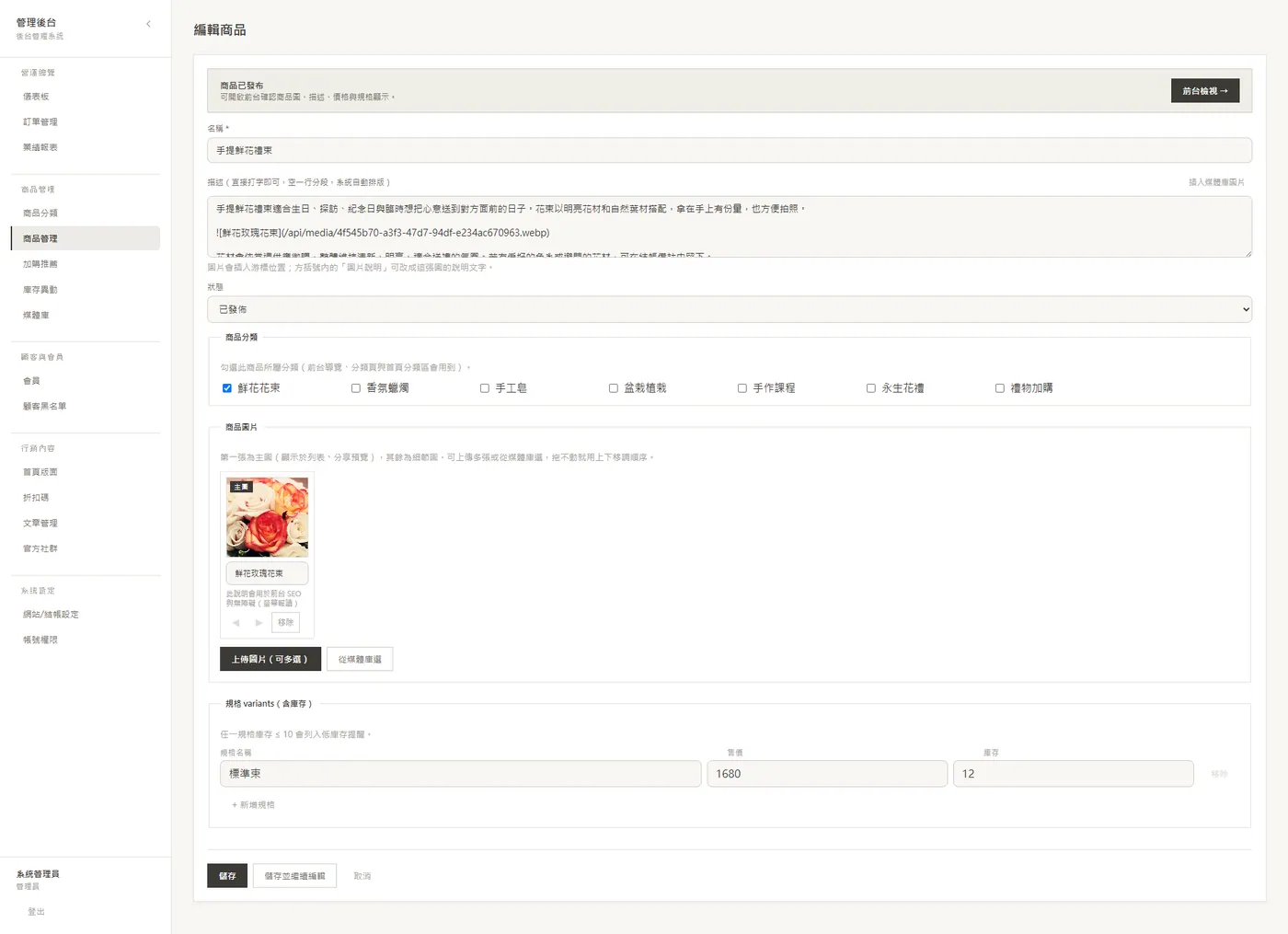Image resolution: width=1288 pixels, height=934 pixels.
Task: Click the 移除 button under the image
Action: click(x=286, y=623)
